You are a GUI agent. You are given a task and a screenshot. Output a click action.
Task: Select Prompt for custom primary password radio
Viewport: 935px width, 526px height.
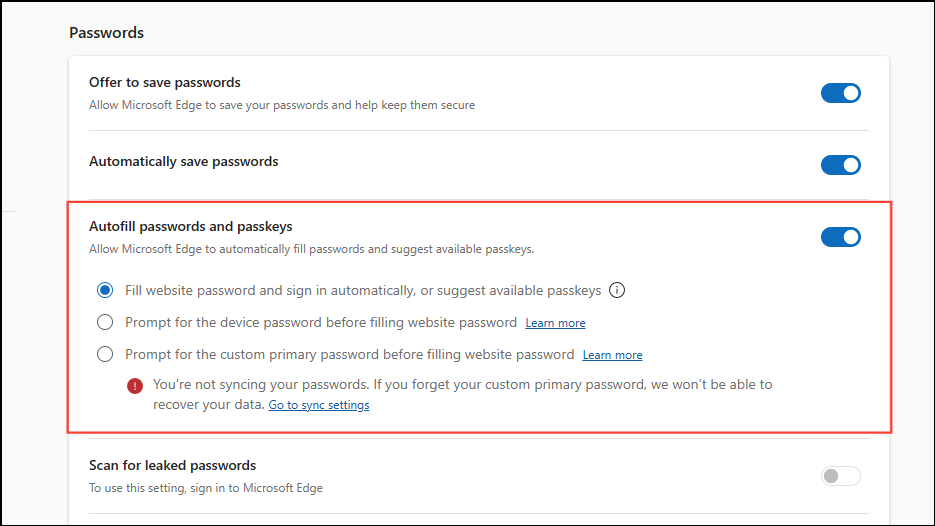[105, 354]
